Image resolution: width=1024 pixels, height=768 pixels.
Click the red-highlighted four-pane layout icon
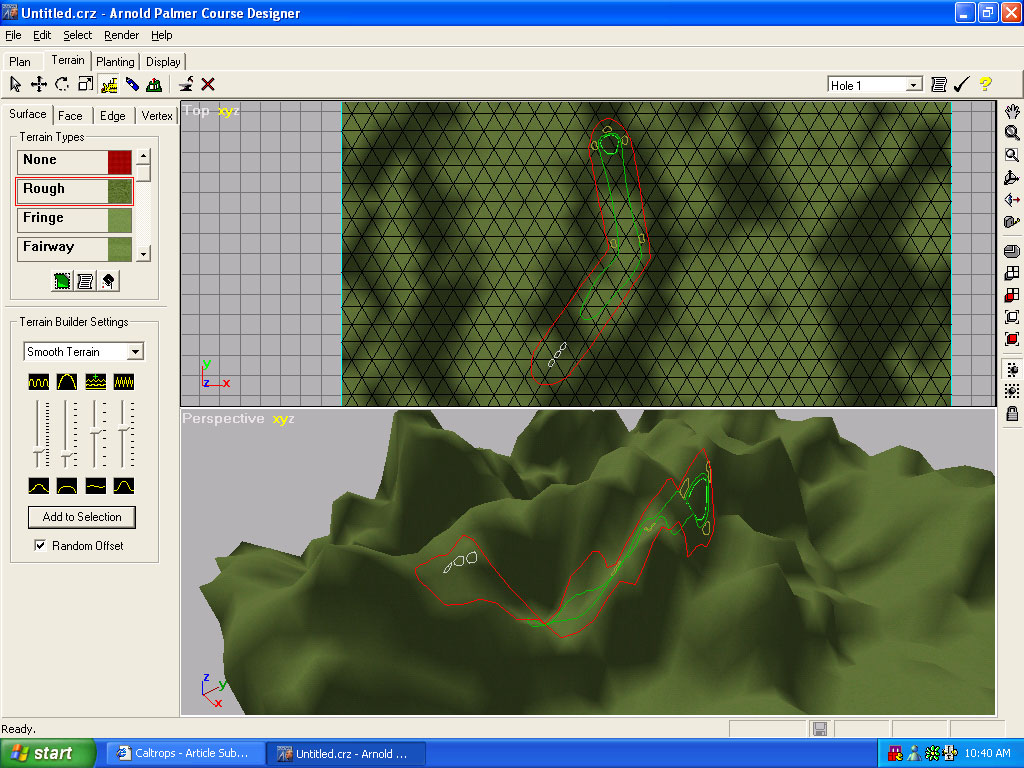point(1012,295)
